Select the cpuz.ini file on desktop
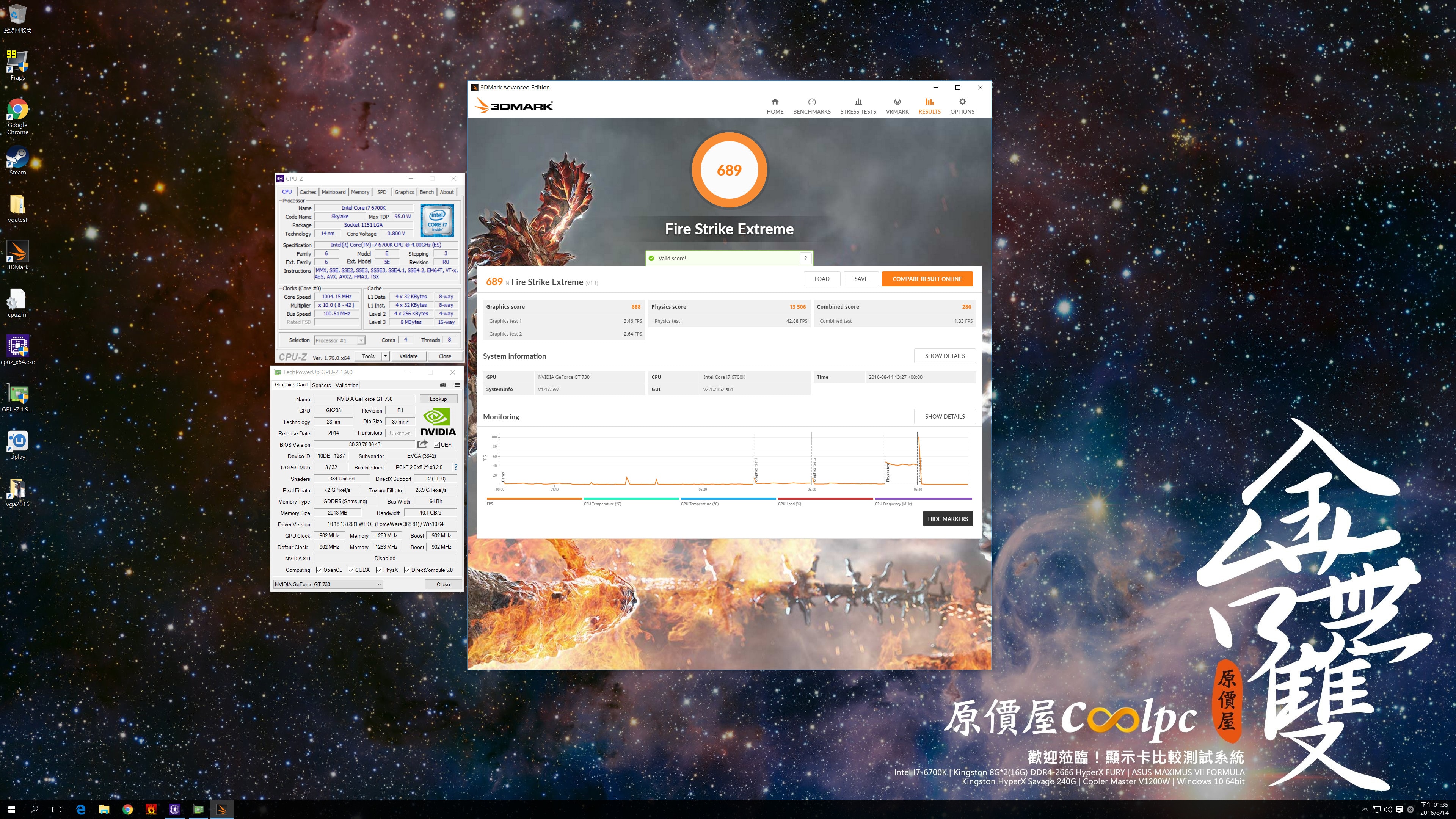 [x=17, y=303]
